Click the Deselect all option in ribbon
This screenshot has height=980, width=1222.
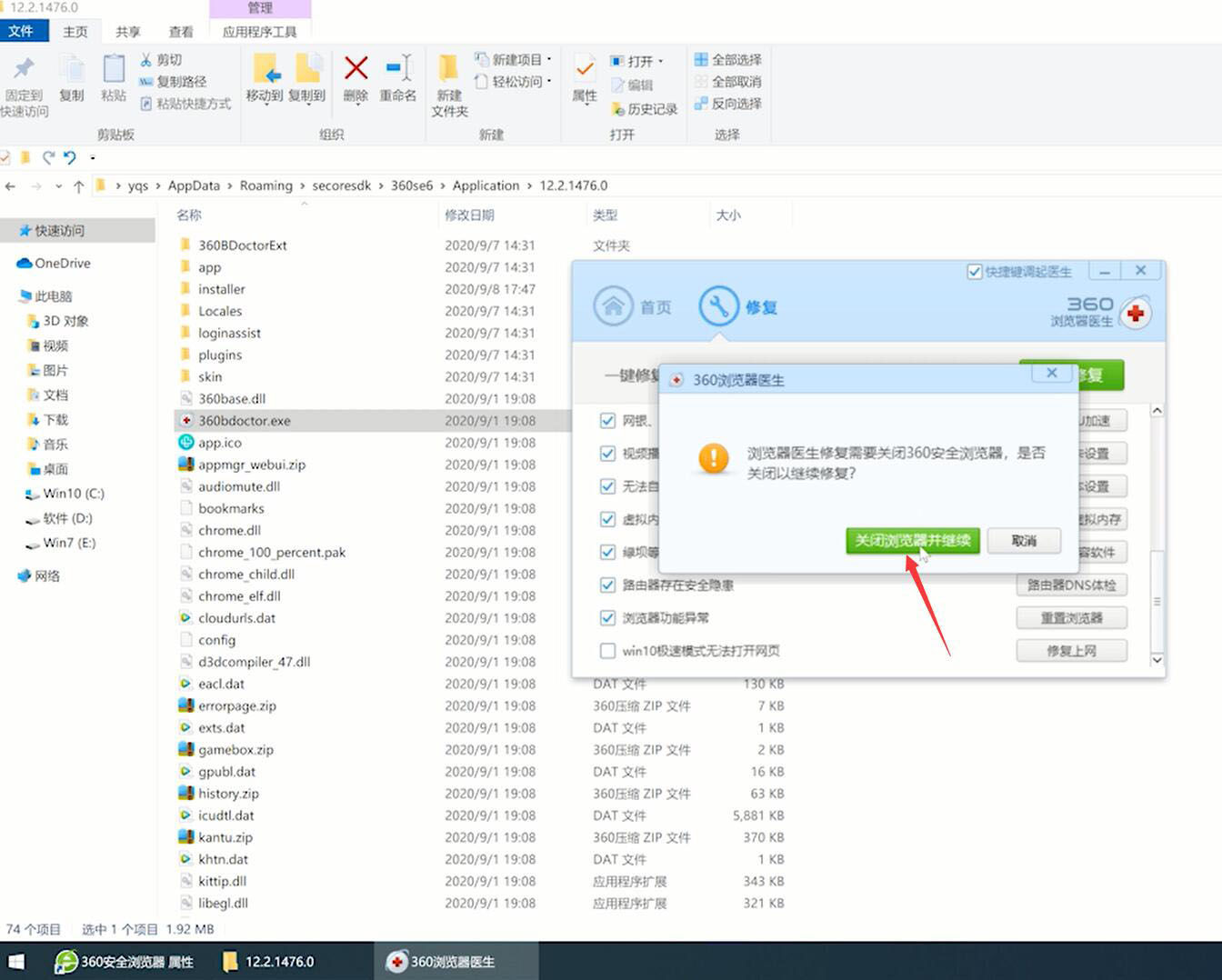pyautogui.click(x=727, y=82)
